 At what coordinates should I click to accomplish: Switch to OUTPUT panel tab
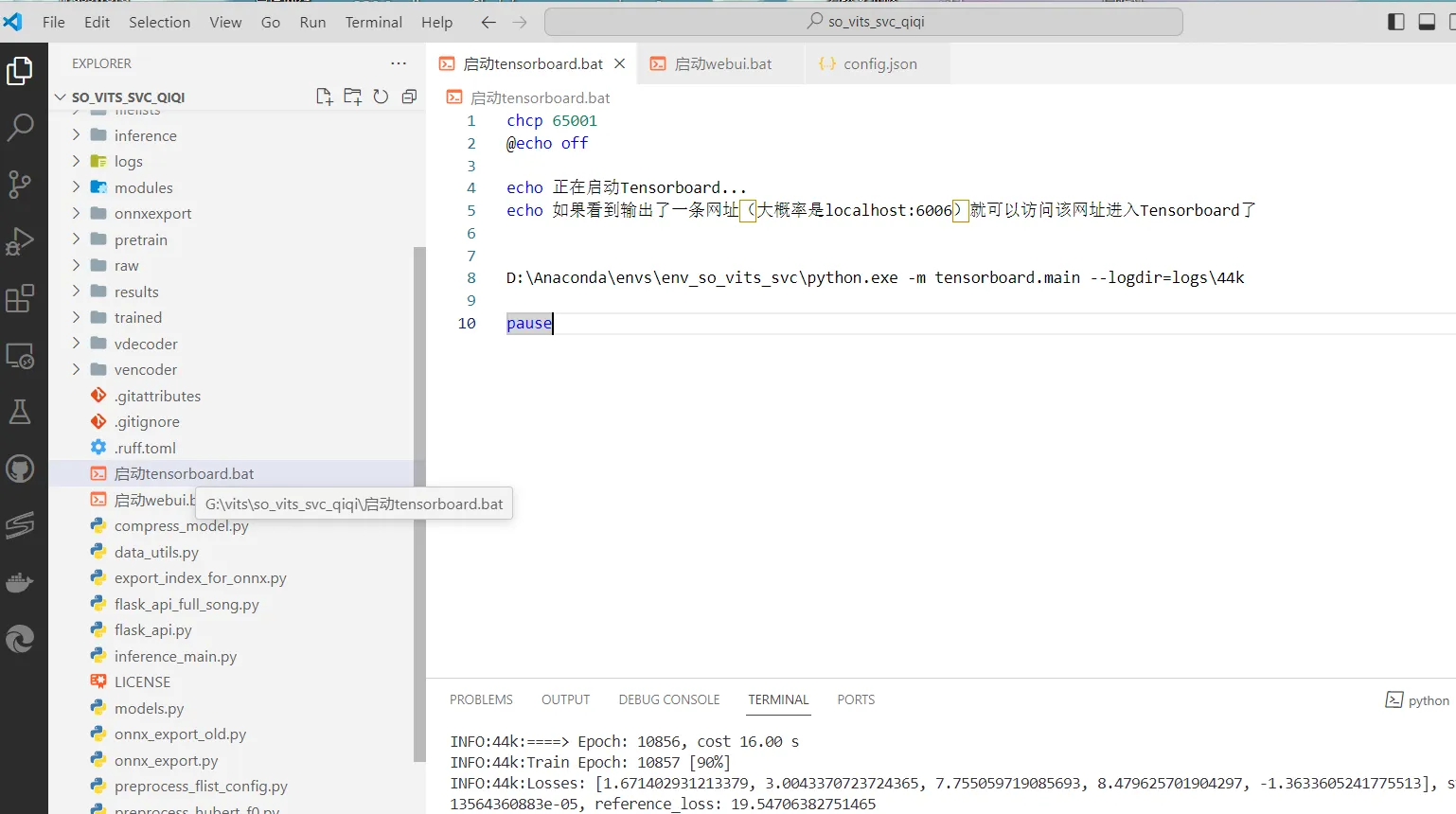click(565, 699)
